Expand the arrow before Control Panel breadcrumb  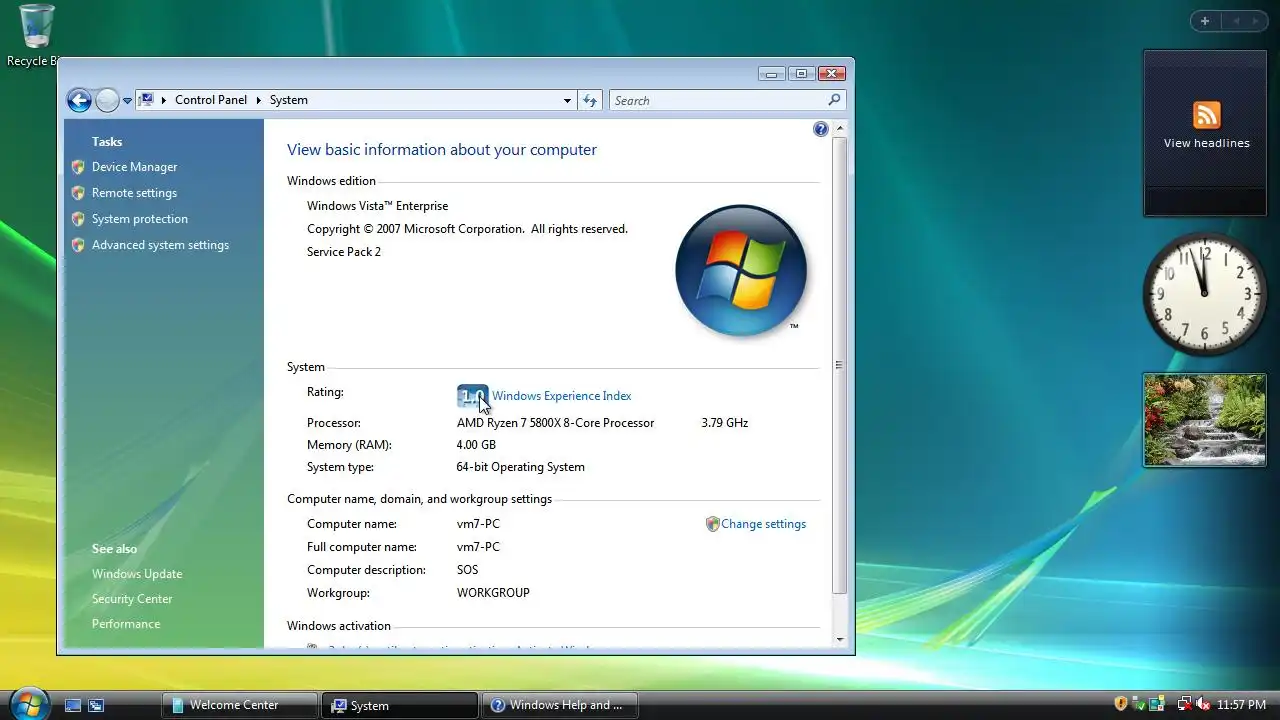[x=164, y=100]
